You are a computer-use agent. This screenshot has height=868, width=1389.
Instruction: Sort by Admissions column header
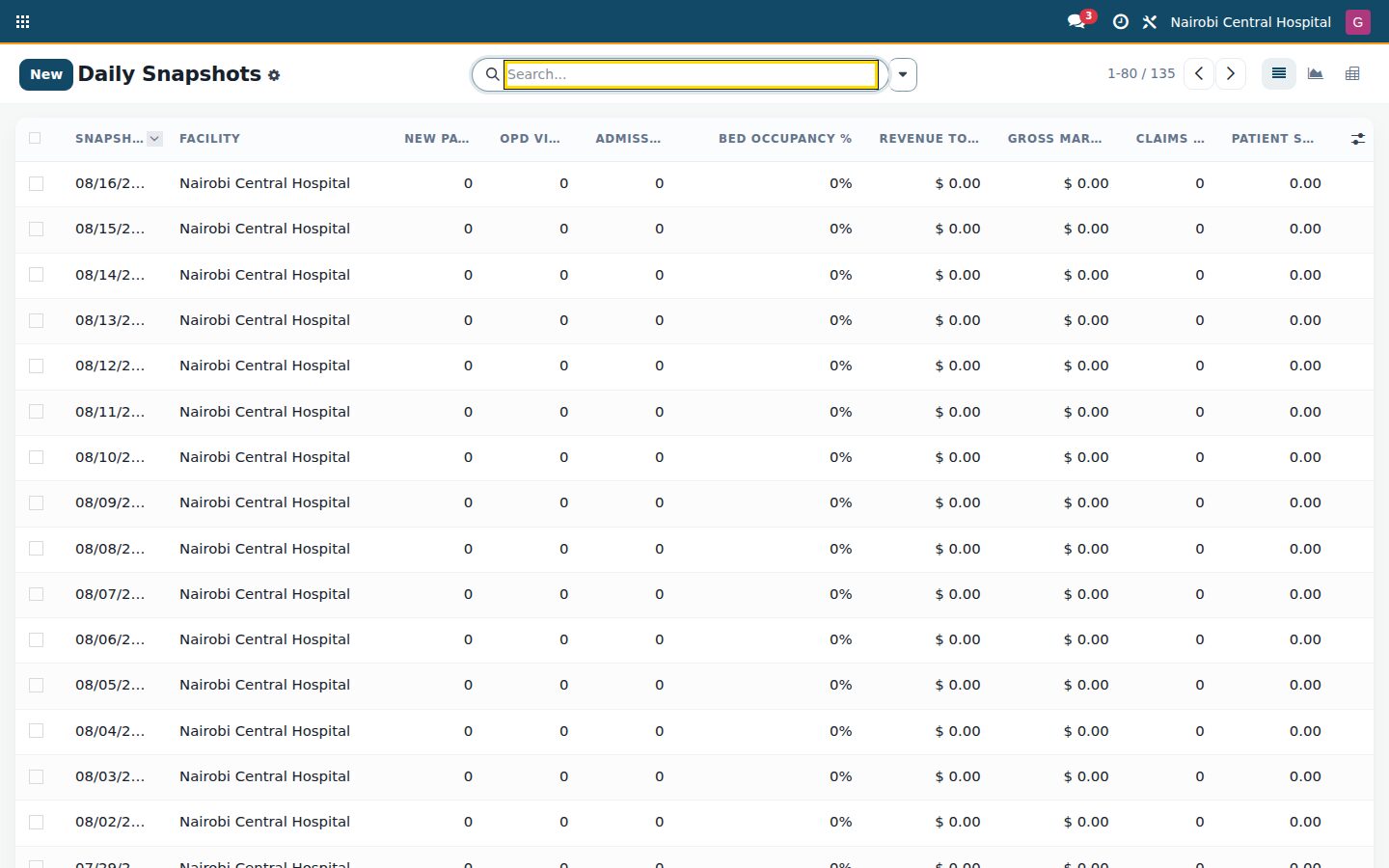click(x=628, y=139)
